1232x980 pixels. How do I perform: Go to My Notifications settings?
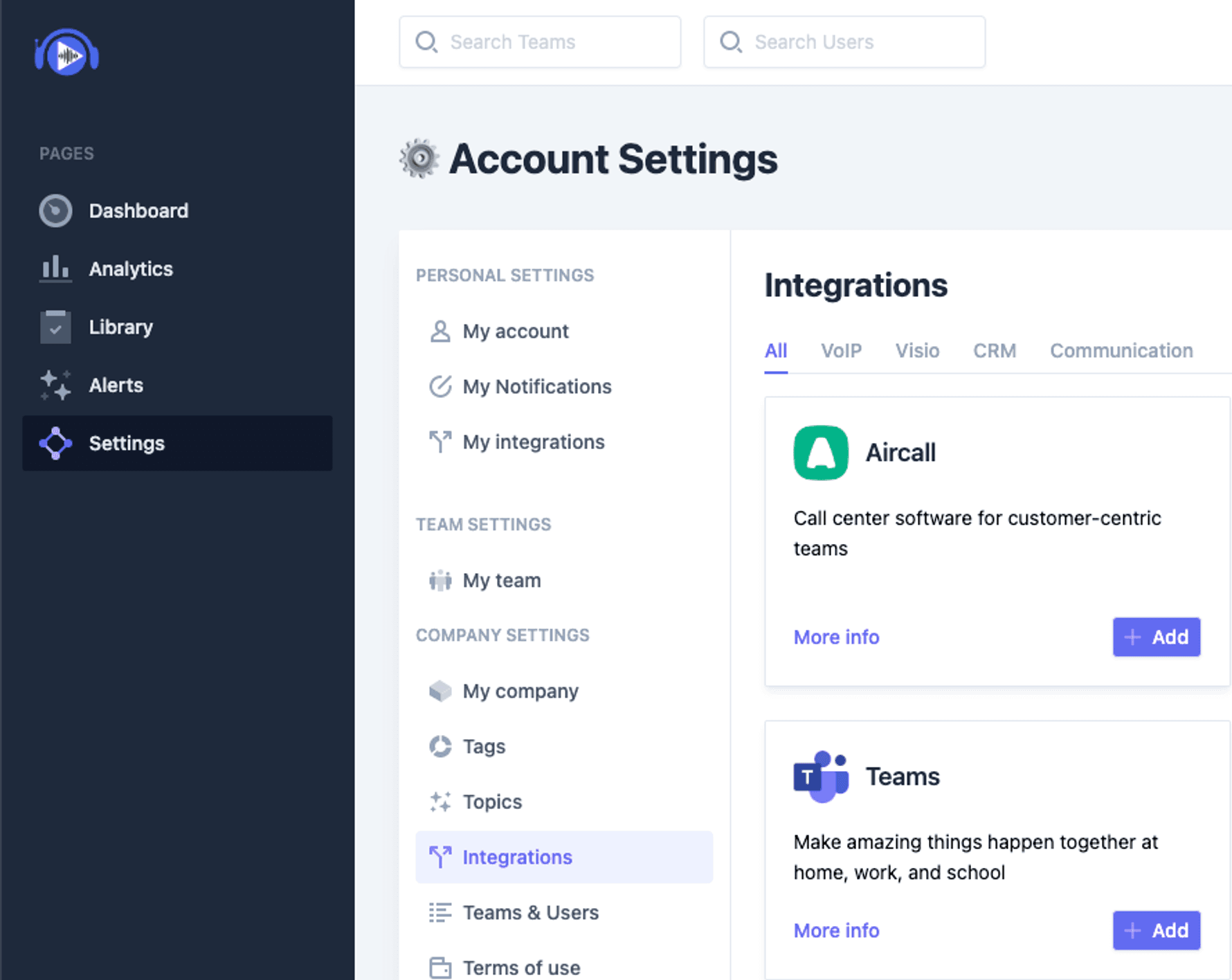tap(536, 387)
